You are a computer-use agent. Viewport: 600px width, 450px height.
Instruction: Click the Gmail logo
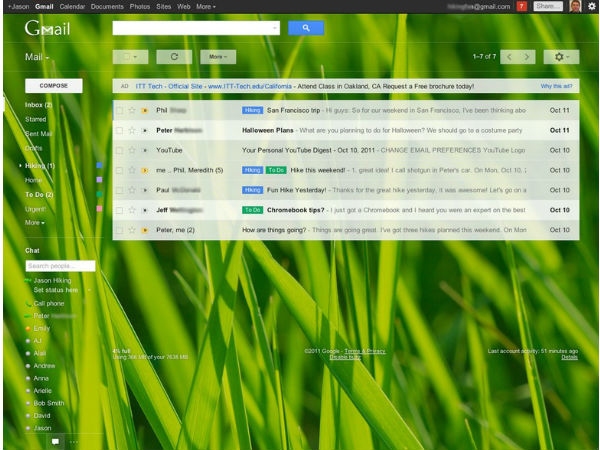[47, 28]
